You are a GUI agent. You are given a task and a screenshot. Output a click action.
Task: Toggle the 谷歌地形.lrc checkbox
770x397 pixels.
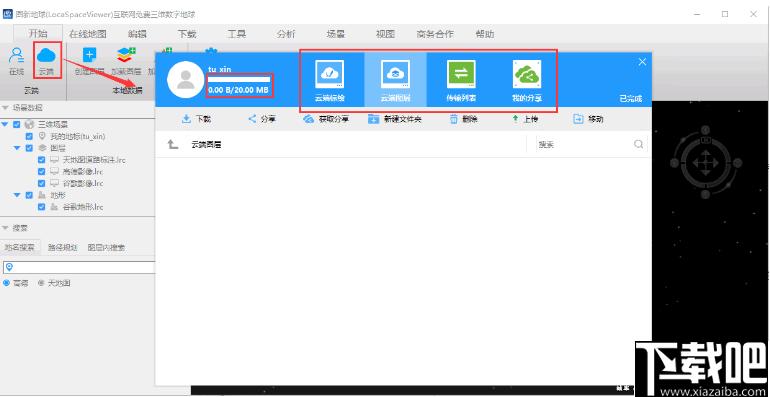point(41,207)
